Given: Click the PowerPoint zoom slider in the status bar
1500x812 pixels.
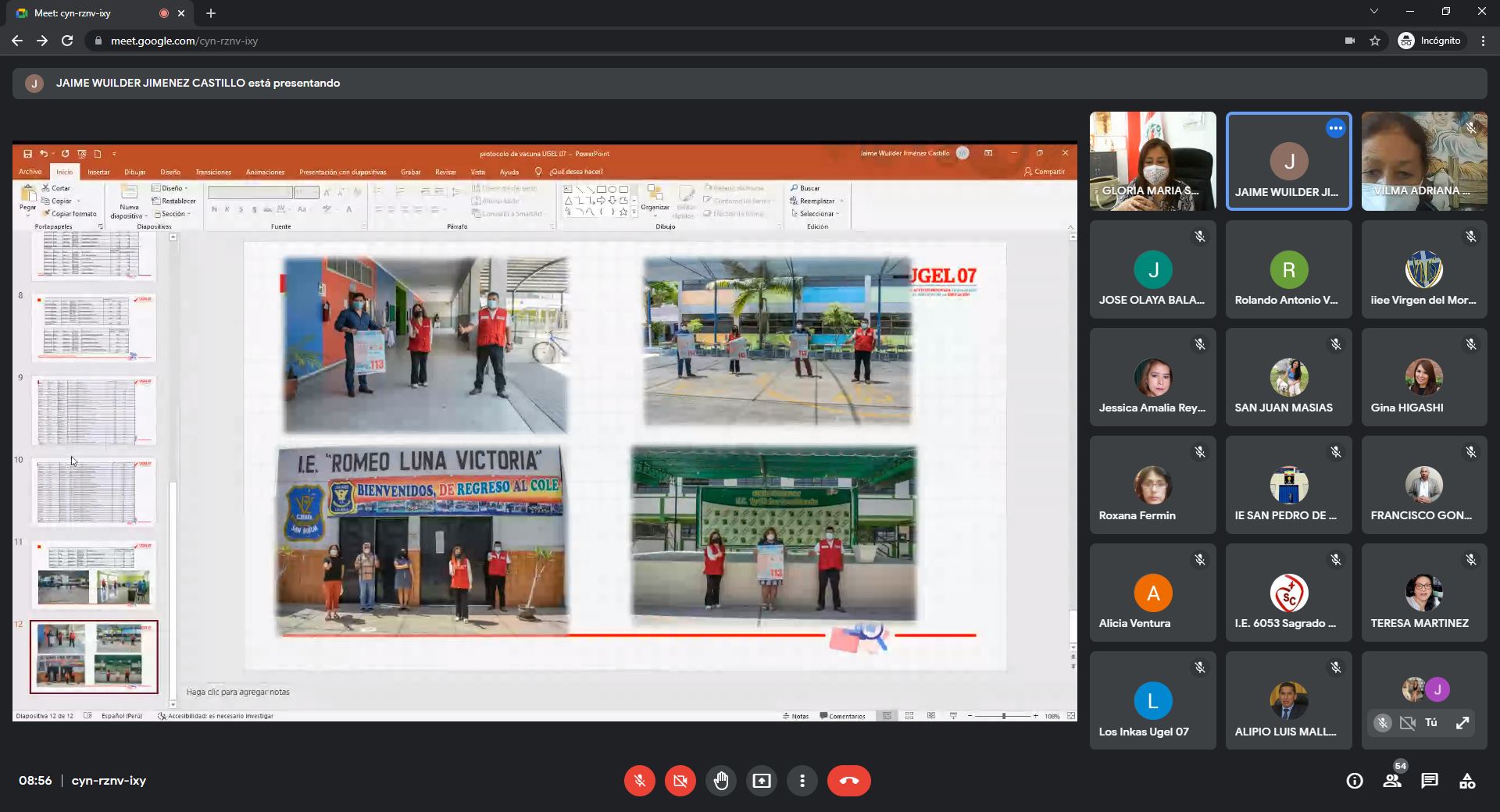Looking at the screenshot, I should click(x=1004, y=716).
